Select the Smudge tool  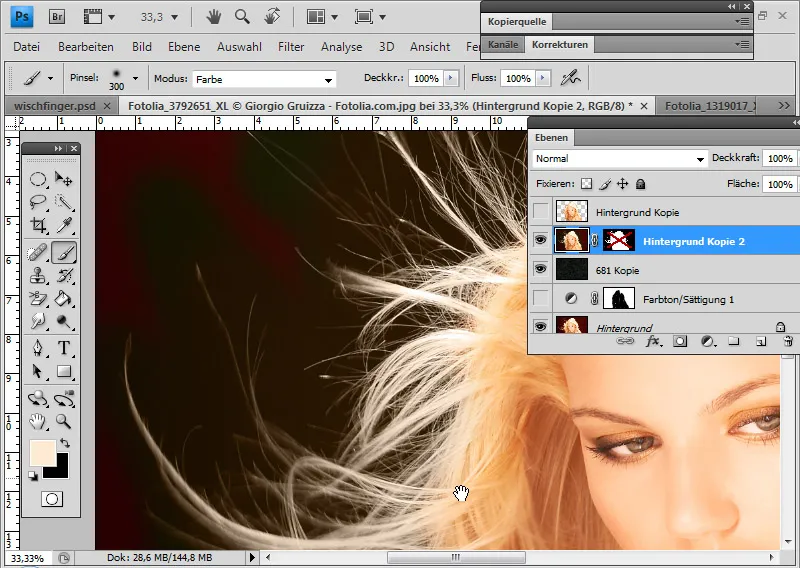[x=38, y=321]
